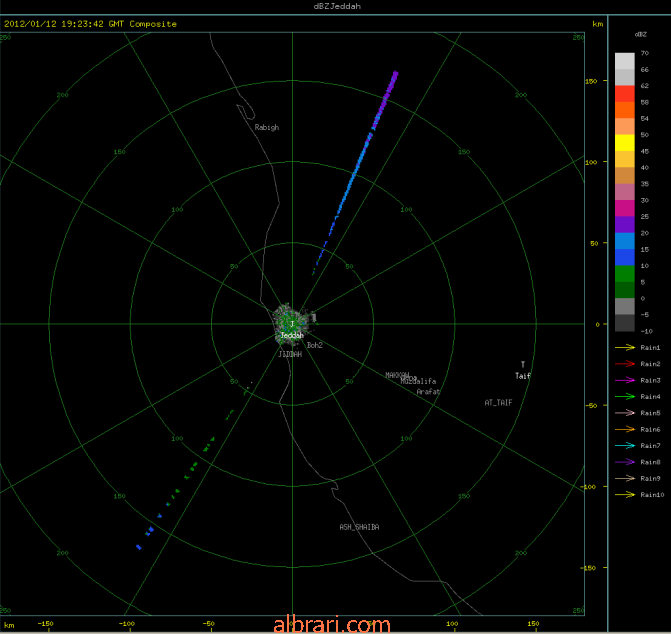Click the light blue 15-20 dBZ band

click(x=625, y=241)
